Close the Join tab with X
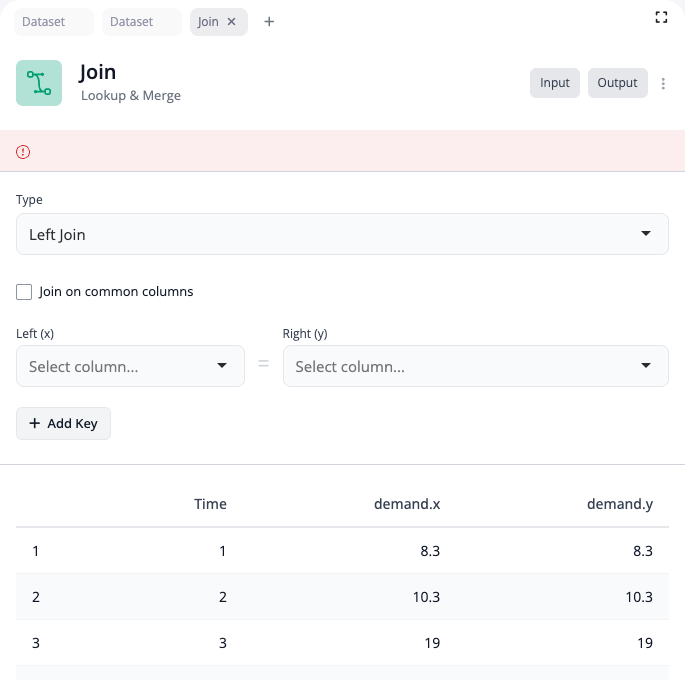The width and height of the screenshot is (685, 680). coord(232,22)
